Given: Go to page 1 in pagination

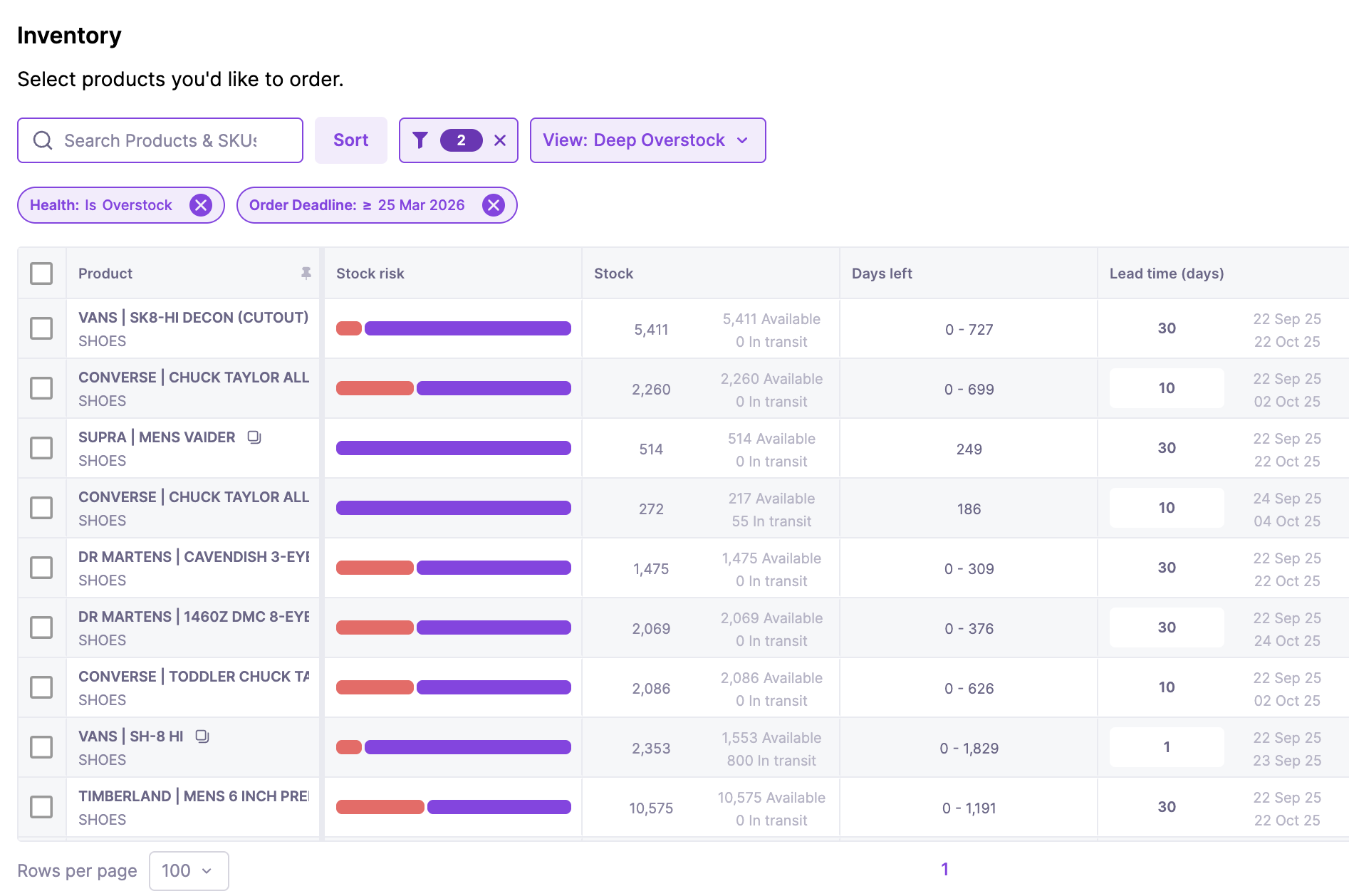Looking at the screenshot, I should pyautogui.click(x=944, y=869).
